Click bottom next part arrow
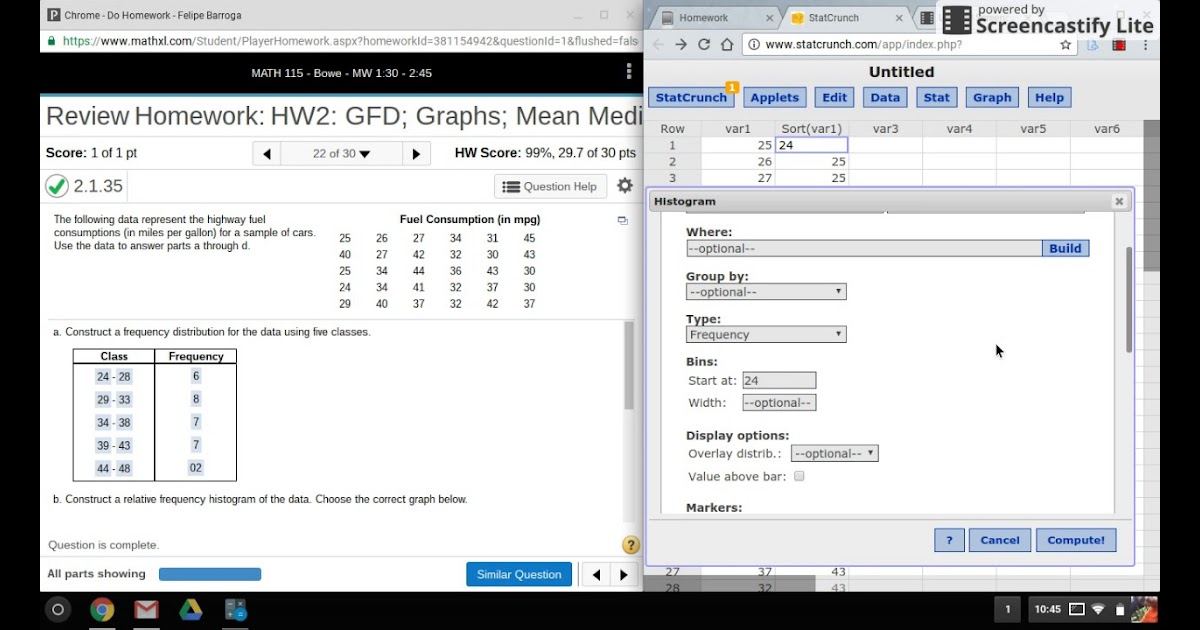 (624, 575)
